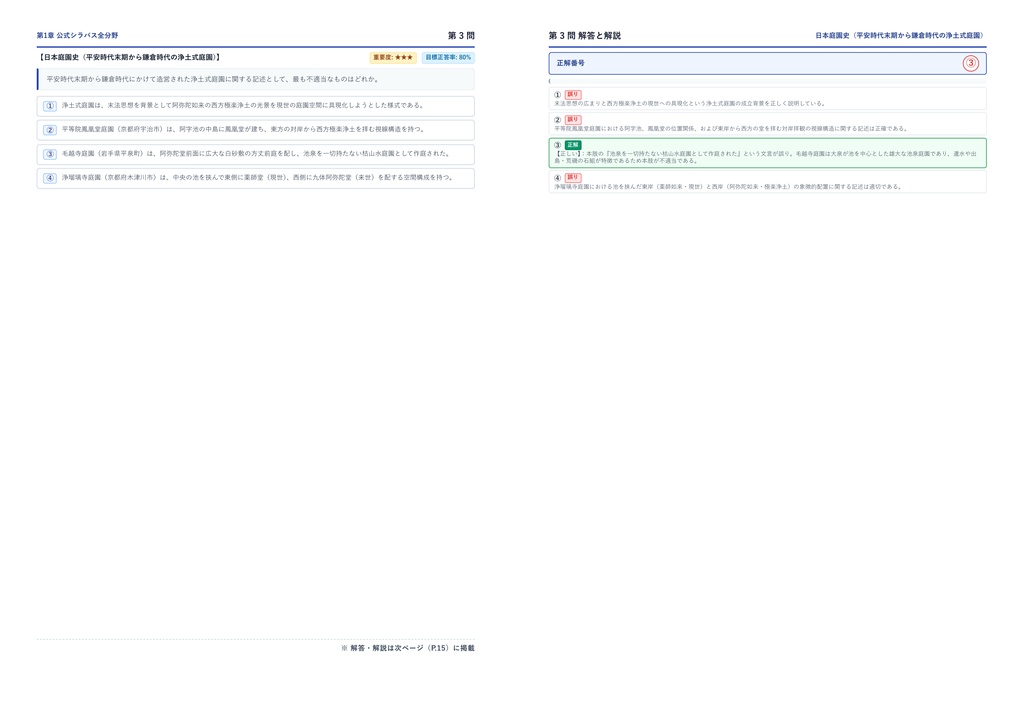
Task: Click the answer page's top-right 日本庭園史 header
Action: click(x=901, y=35)
